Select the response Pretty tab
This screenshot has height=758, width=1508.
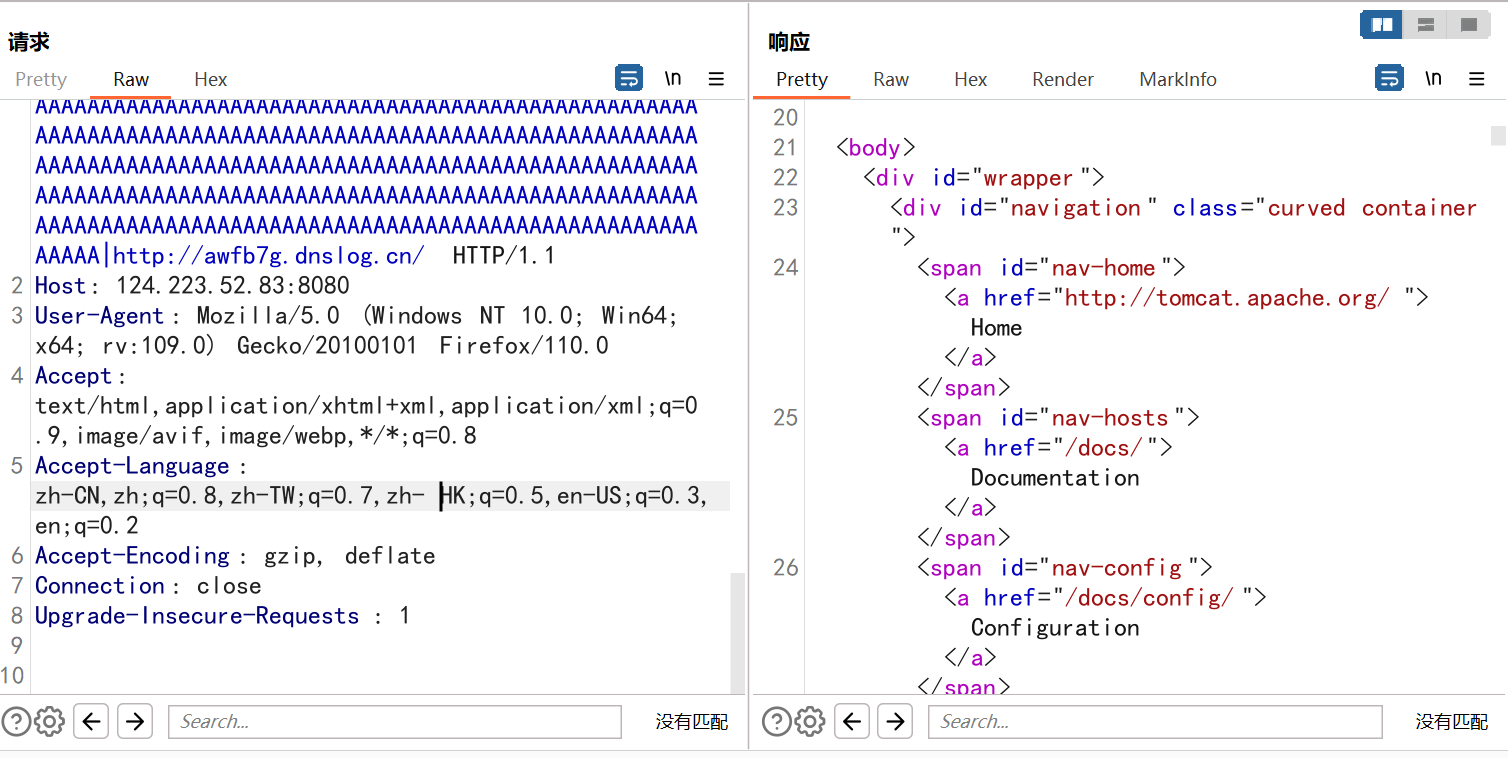point(802,79)
